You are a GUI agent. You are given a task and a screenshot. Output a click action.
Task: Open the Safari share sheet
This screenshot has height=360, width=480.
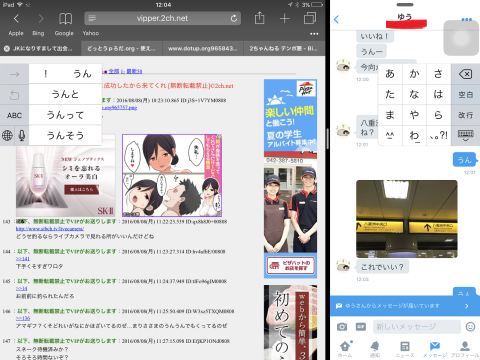259,18
